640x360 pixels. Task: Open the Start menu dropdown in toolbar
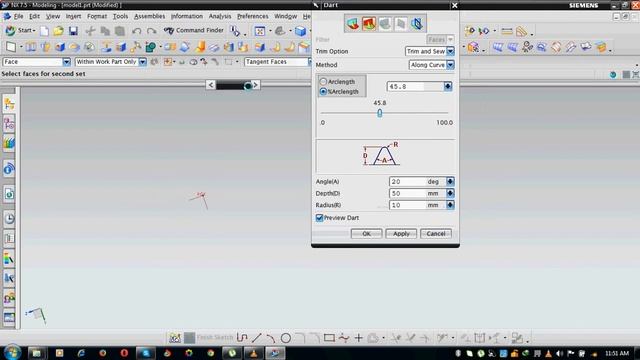tap(20, 31)
